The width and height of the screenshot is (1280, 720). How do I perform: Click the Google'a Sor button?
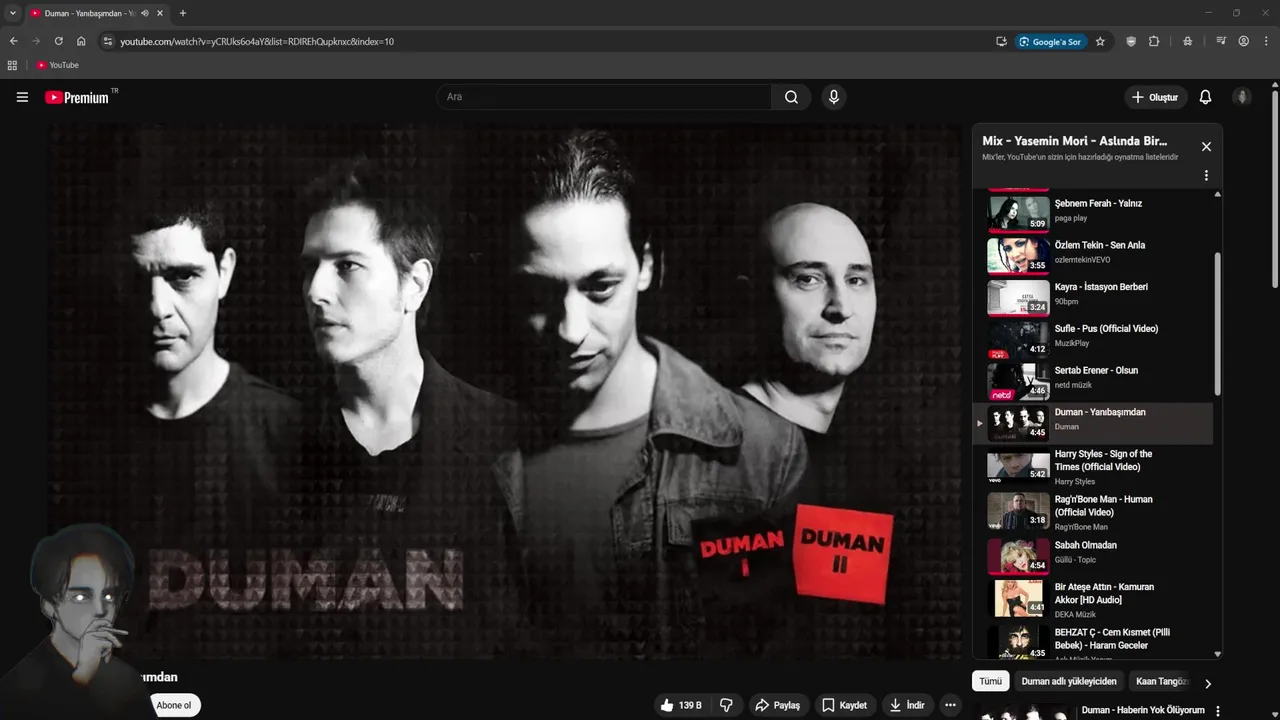pos(1051,41)
